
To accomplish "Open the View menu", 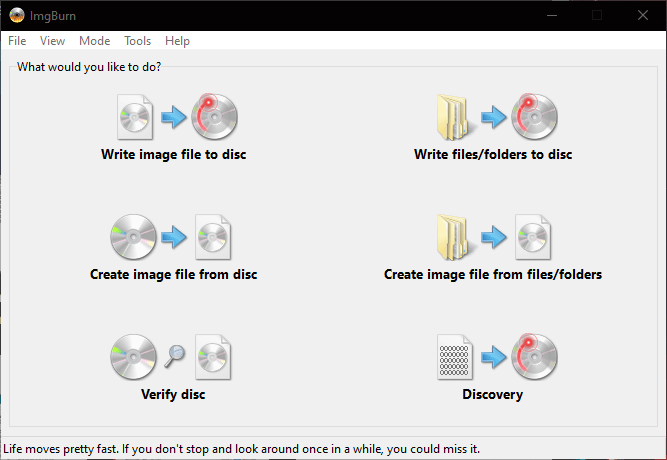I will pos(52,41).
